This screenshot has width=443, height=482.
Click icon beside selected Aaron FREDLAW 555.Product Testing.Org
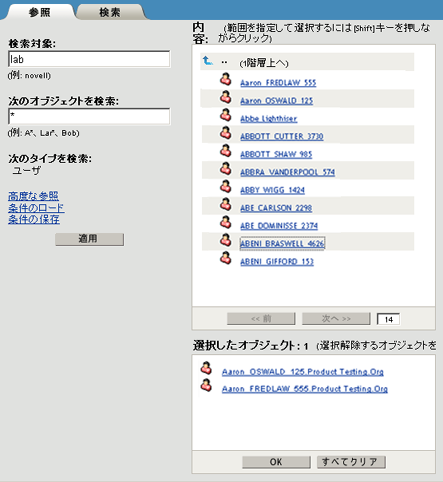pyautogui.click(x=206, y=385)
